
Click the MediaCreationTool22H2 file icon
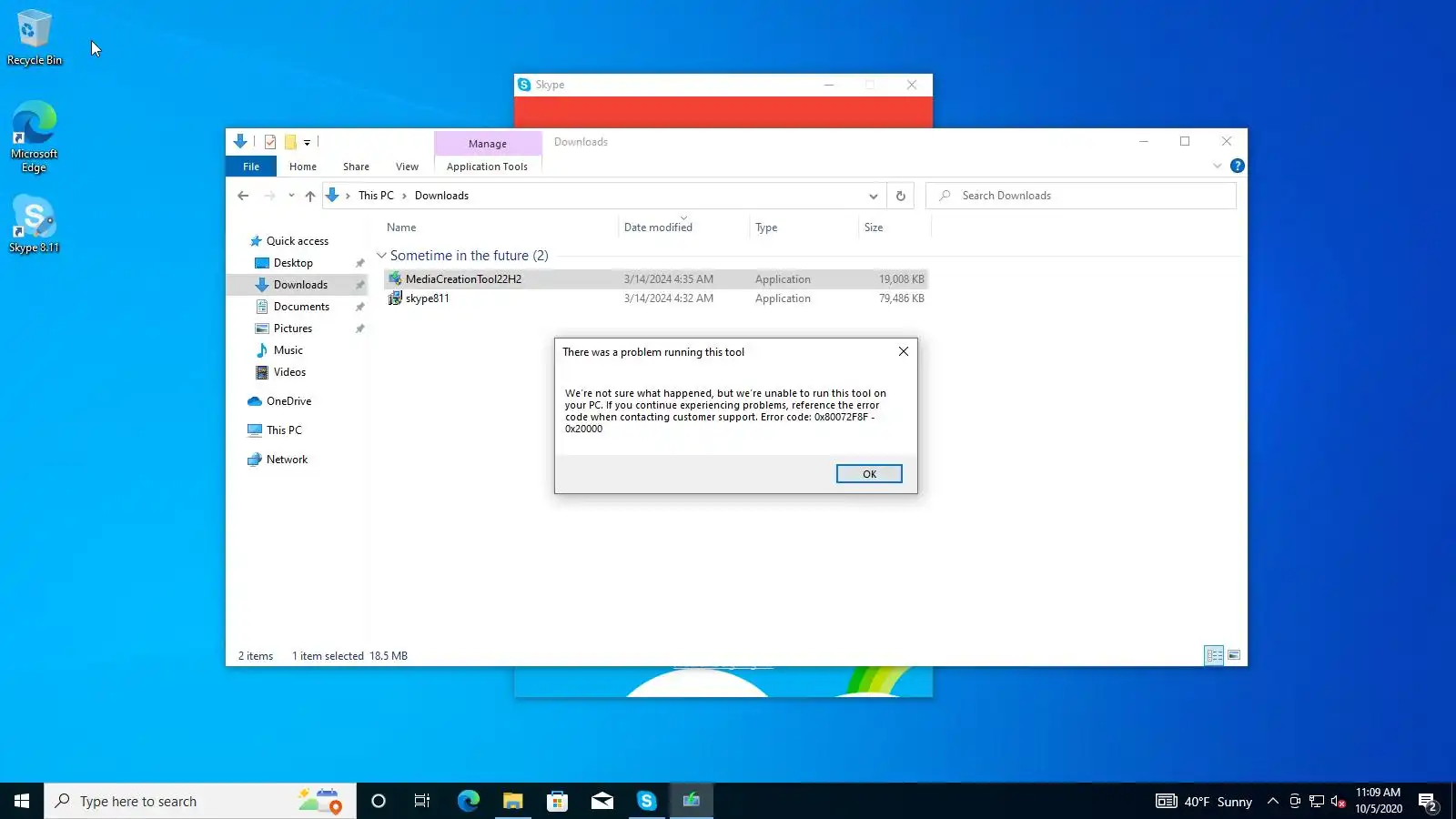[395, 279]
